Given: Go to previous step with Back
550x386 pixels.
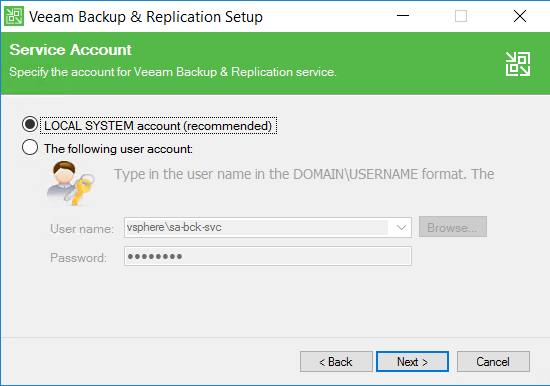Looking at the screenshot, I should point(336,361).
